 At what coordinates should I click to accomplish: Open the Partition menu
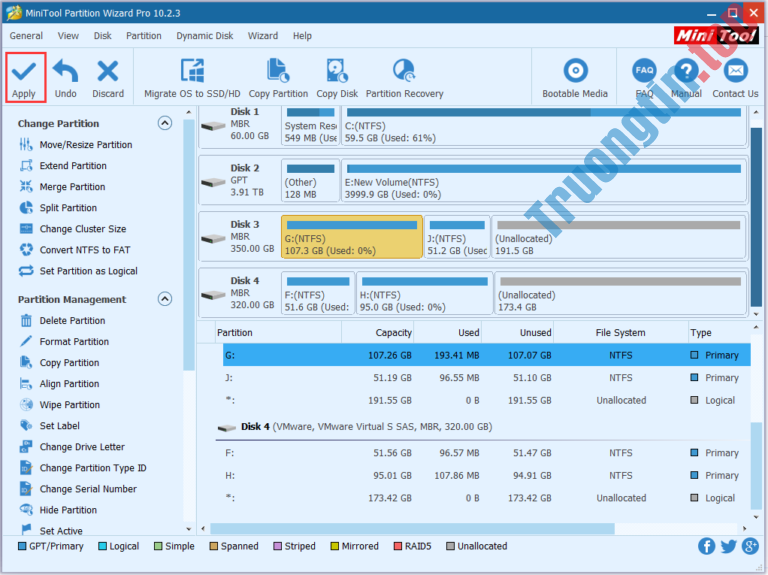(144, 36)
